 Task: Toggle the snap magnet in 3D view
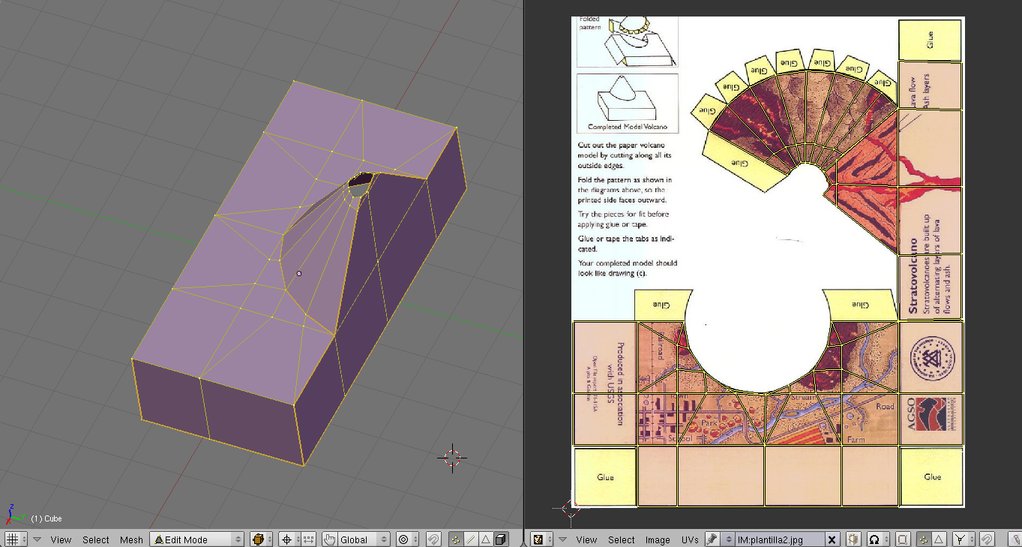433,539
